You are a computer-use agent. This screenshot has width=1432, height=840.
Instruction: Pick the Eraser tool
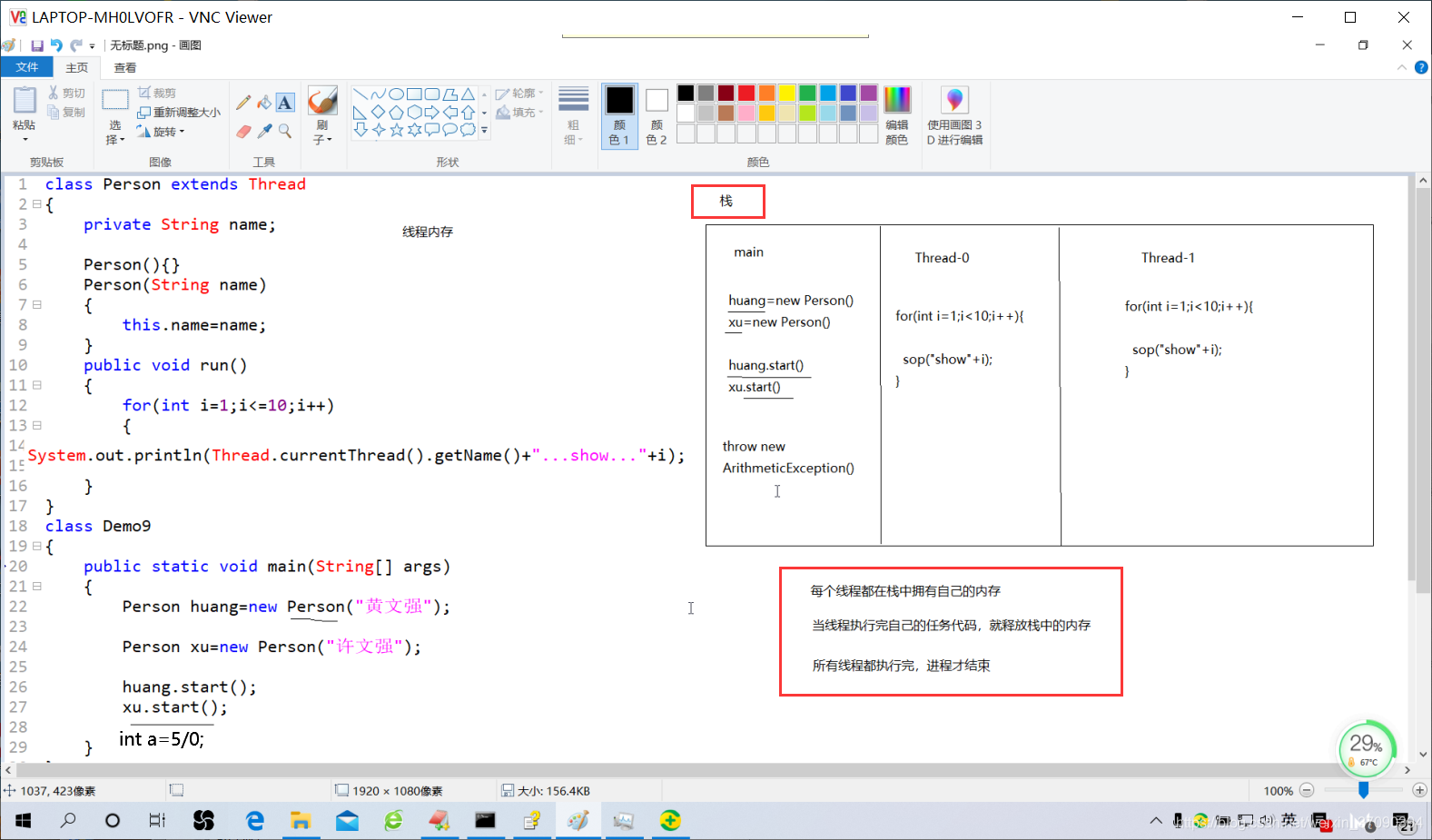(243, 131)
